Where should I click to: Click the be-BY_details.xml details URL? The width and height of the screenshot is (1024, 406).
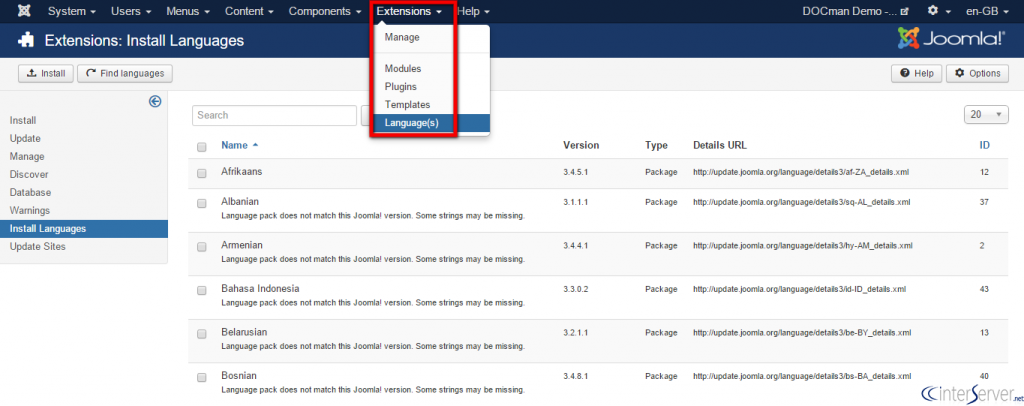[x=802, y=333]
